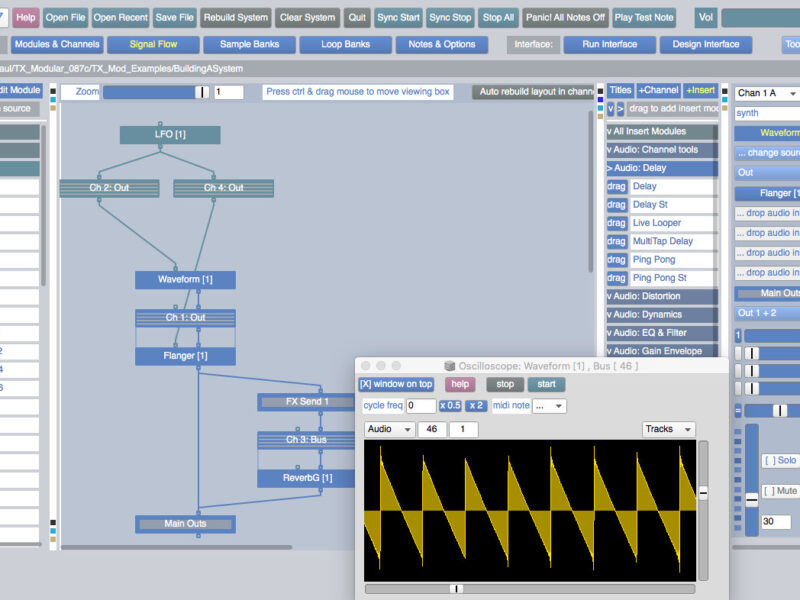Image resolution: width=800 pixels, height=600 pixels.
Task: Enable Solo on the channel
Action: [780, 460]
